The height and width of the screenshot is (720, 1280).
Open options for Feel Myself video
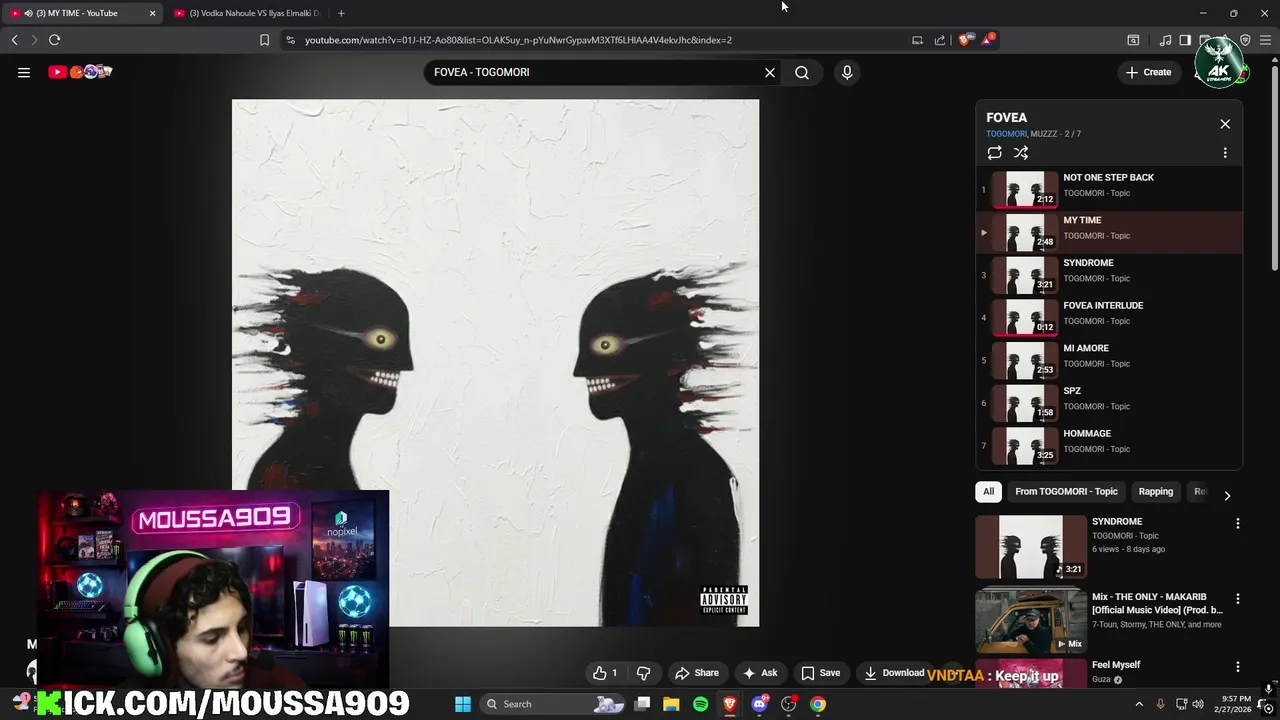coord(1237,666)
